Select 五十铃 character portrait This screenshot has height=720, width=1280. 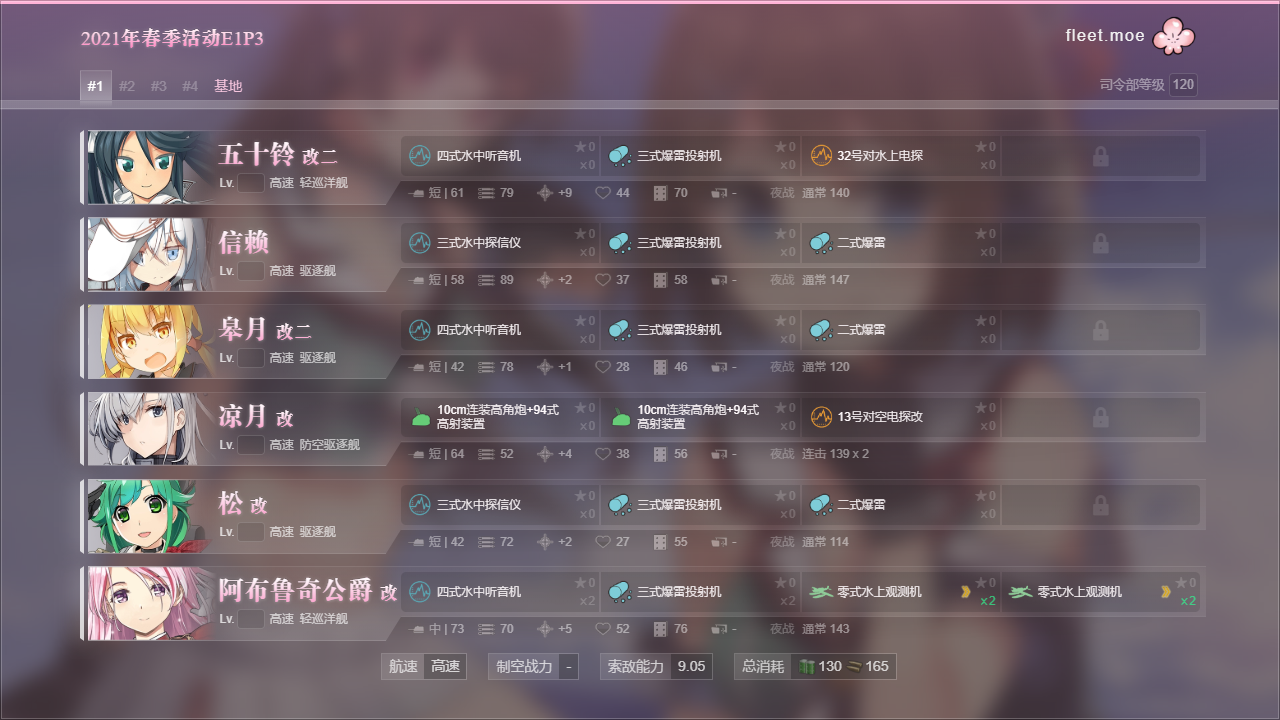[147, 167]
